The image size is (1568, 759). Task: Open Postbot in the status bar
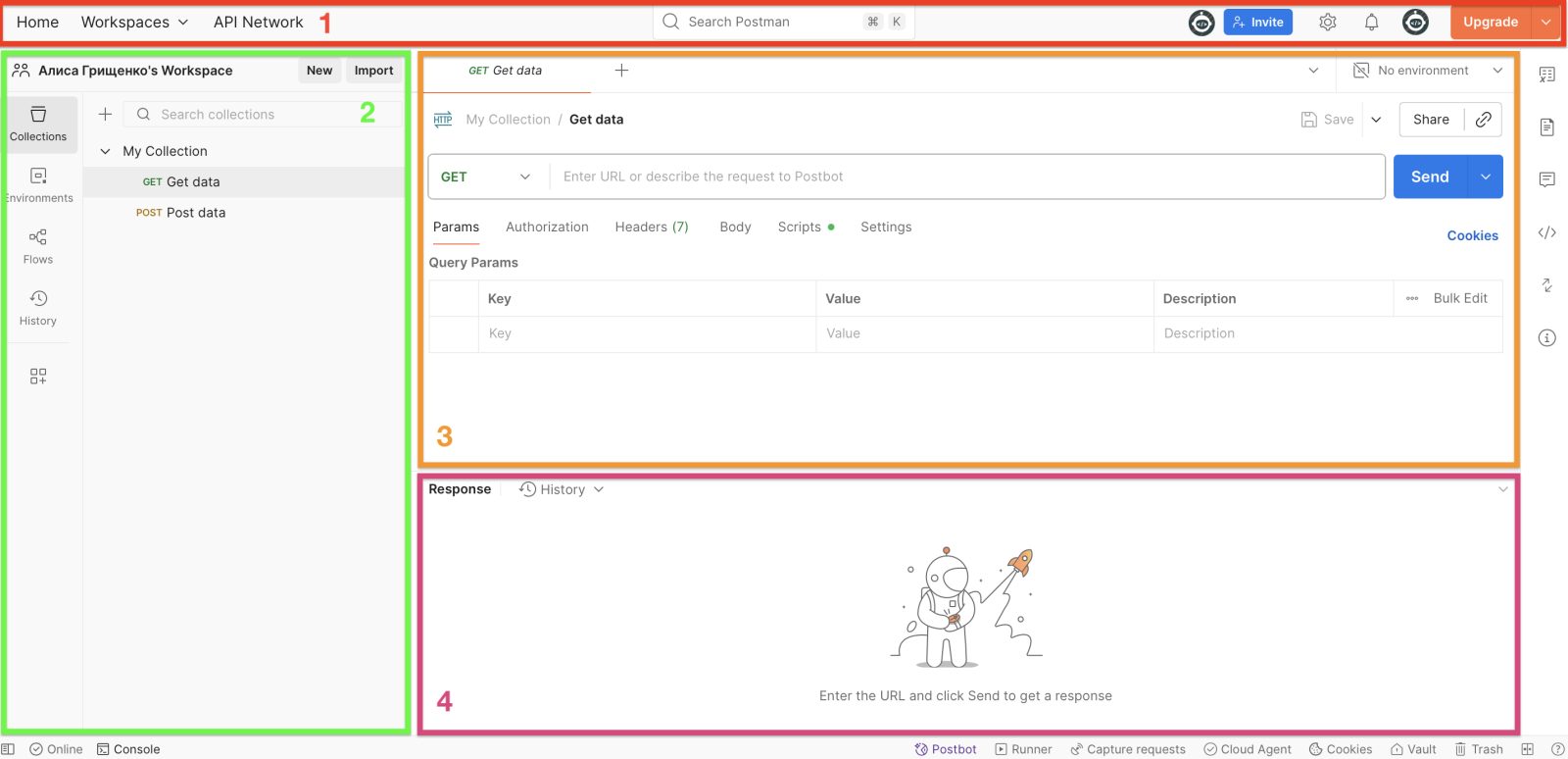coord(946,749)
